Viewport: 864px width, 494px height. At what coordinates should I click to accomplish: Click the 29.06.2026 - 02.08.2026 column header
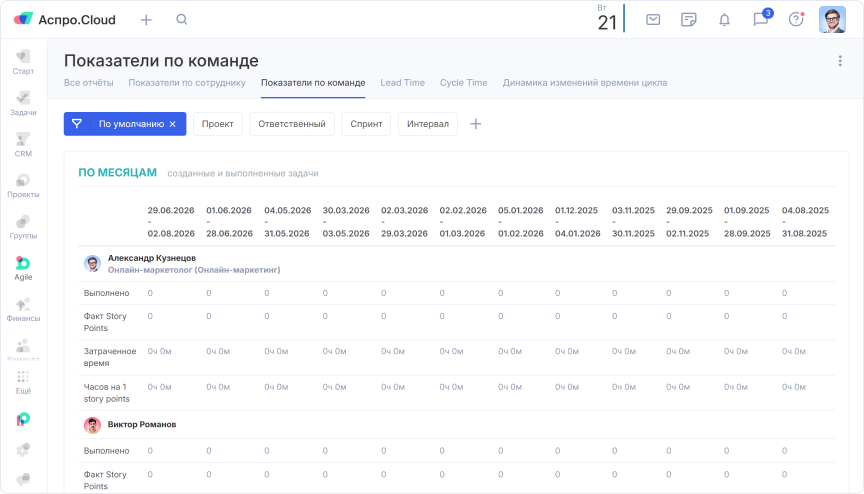click(171, 222)
